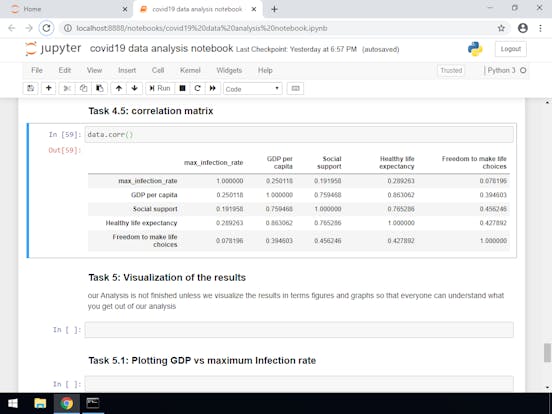Save notebook with the floppy disk icon
552x414 pixels.
coord(31,88)
